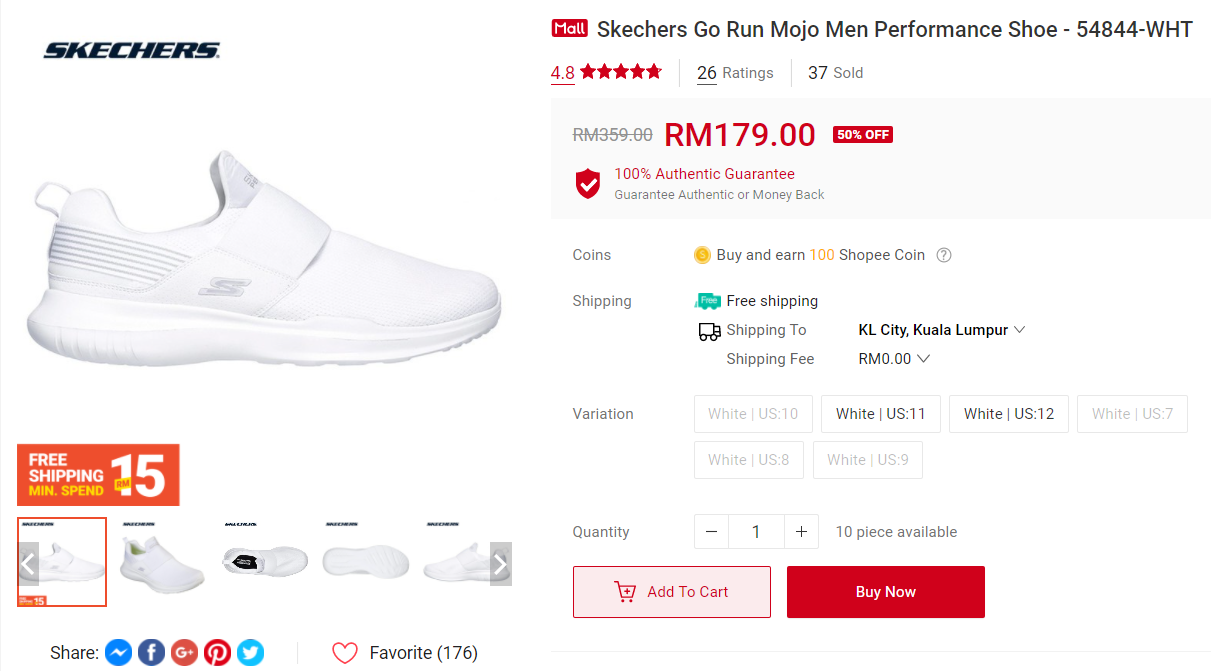Share product on Twitter

click(250, 653)
